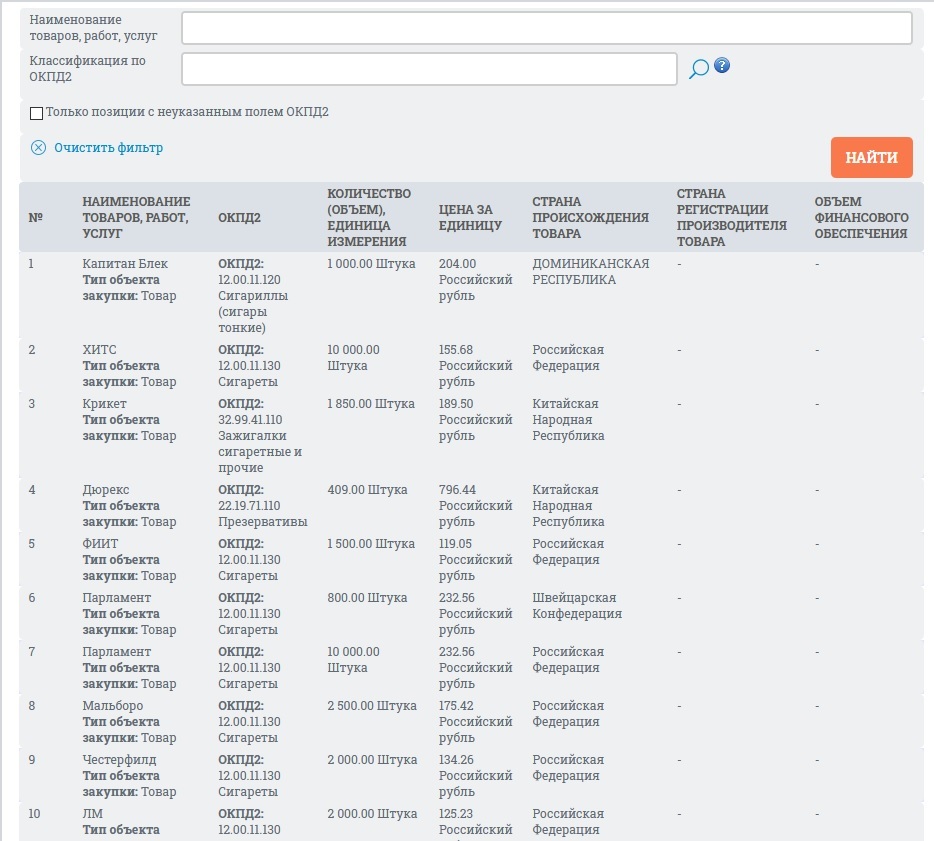Click the circled X clear filter icon

39,148
